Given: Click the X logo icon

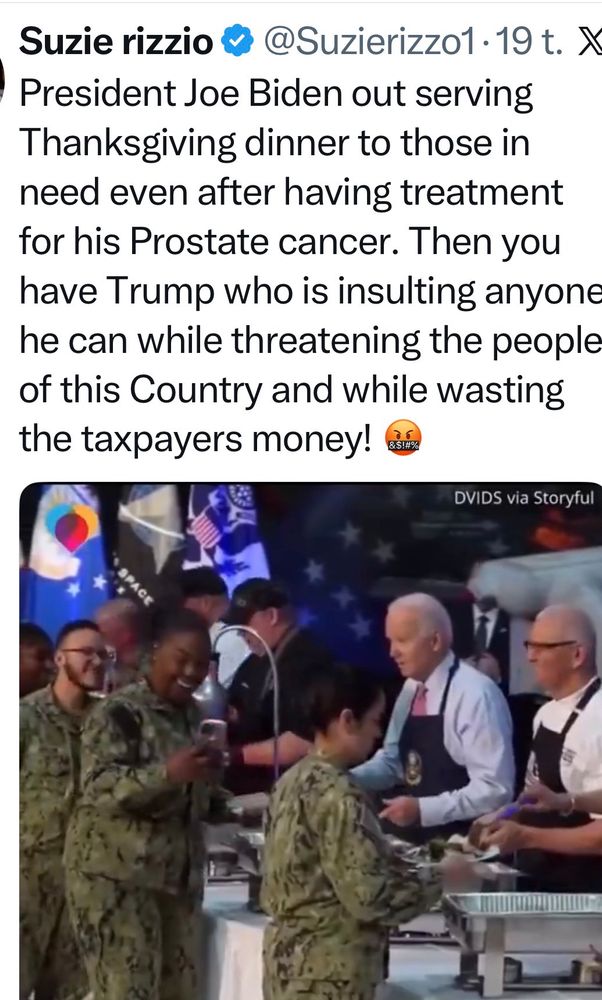Looking at the screenshot, I should [587, 43].
